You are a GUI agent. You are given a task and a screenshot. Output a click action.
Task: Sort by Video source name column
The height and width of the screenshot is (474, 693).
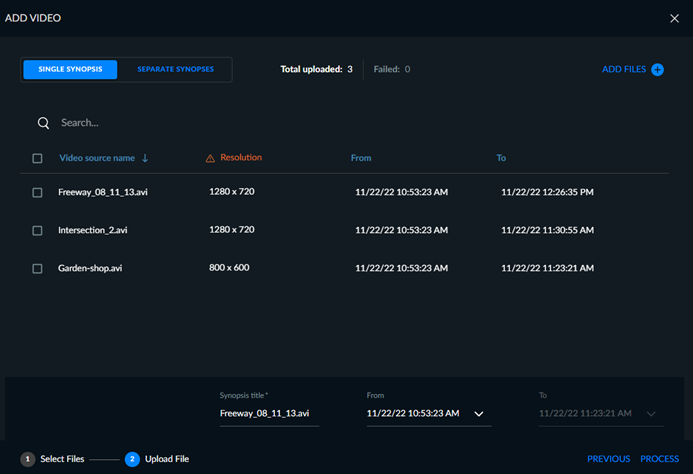(97, 158)
